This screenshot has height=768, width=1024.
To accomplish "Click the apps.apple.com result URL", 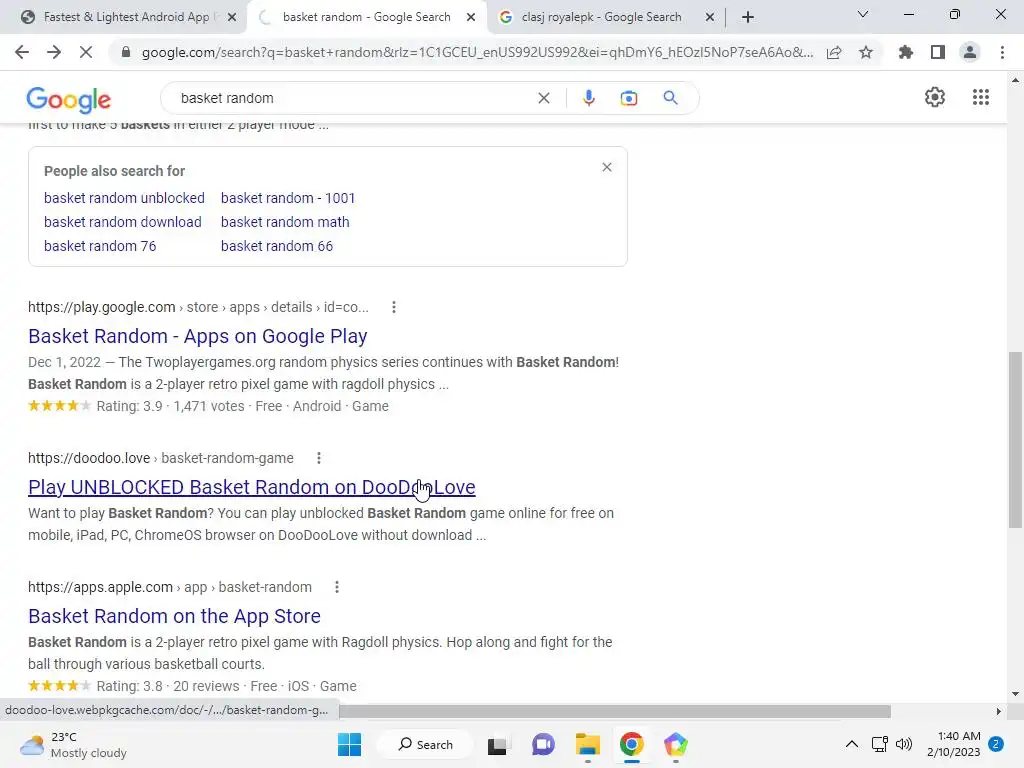I will coord(170,587).
